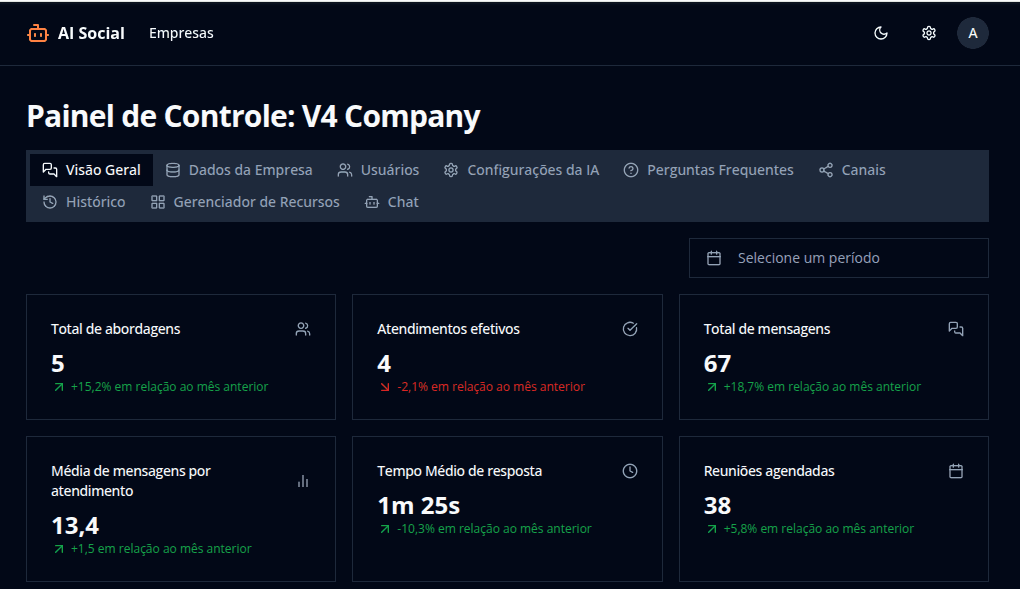Open the Configurações da IA tab
Screen dimensions: 1020x589
[521, 170]
